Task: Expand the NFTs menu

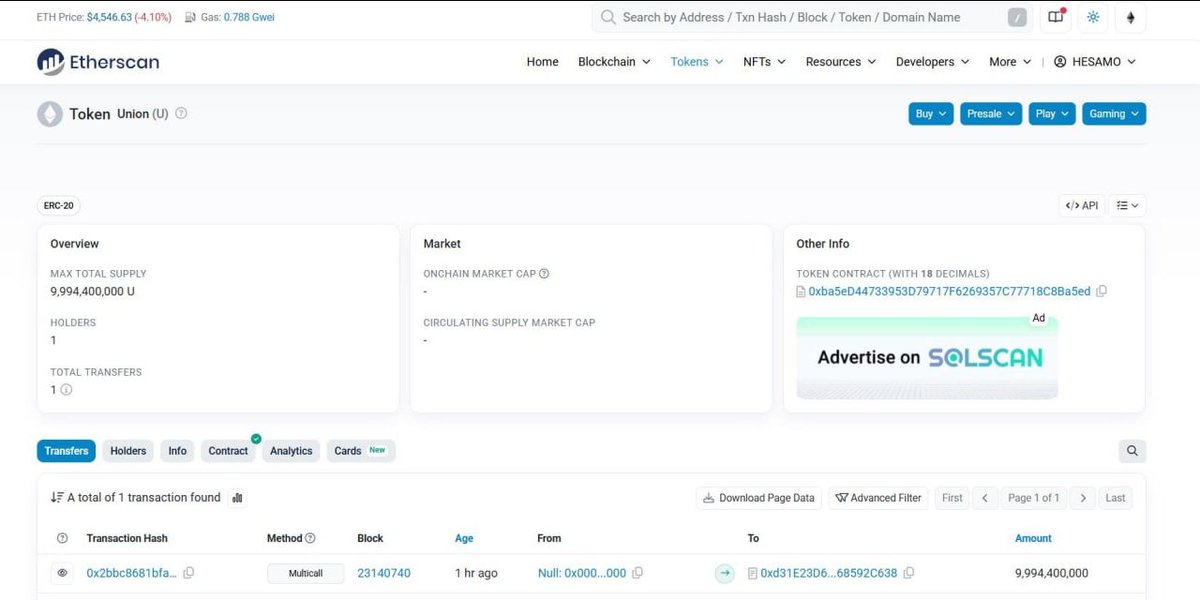Action: coord(764,62)
